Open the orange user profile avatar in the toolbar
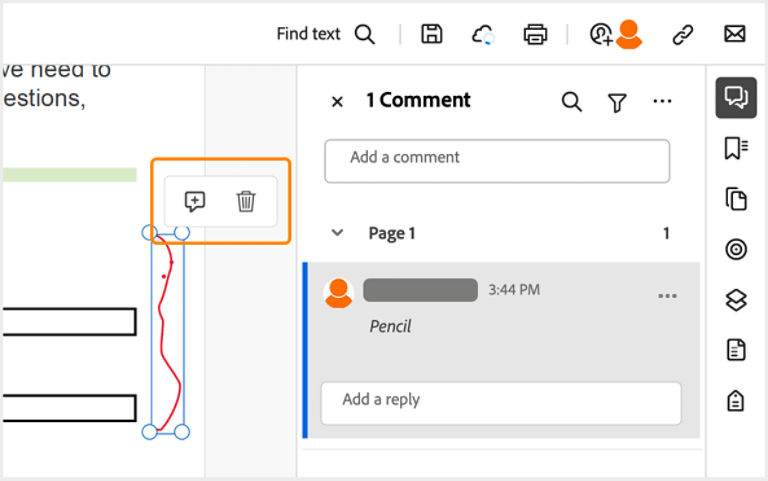768x481 pixels. 629,34
